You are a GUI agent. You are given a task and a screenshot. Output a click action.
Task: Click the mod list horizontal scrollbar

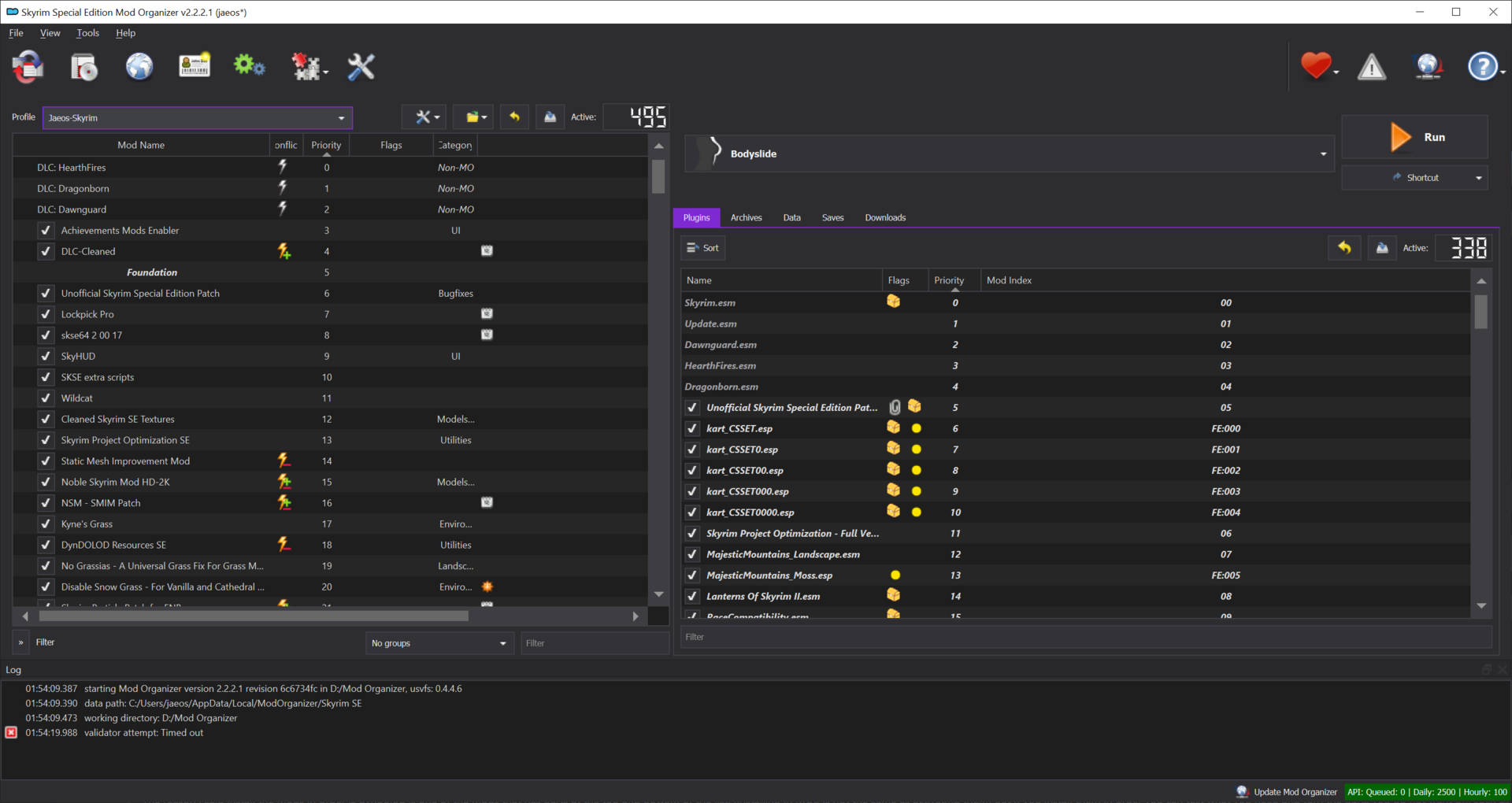pyautogui.click(x=254, y=616)
